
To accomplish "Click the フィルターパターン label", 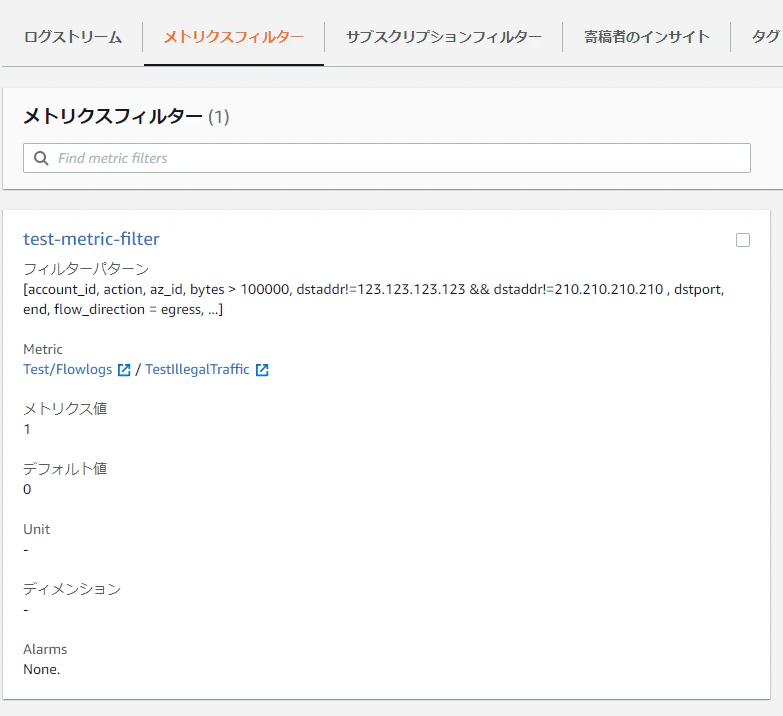I will (x=86, y=269).
